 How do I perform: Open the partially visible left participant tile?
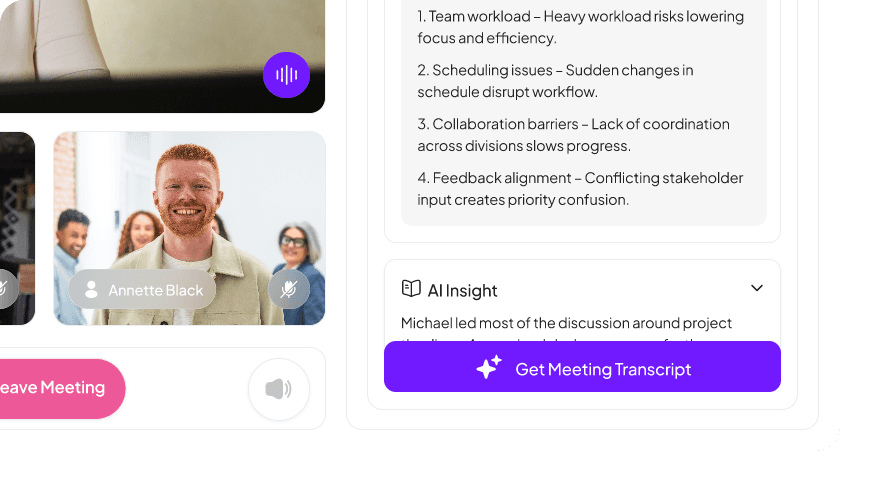(18, 228)
